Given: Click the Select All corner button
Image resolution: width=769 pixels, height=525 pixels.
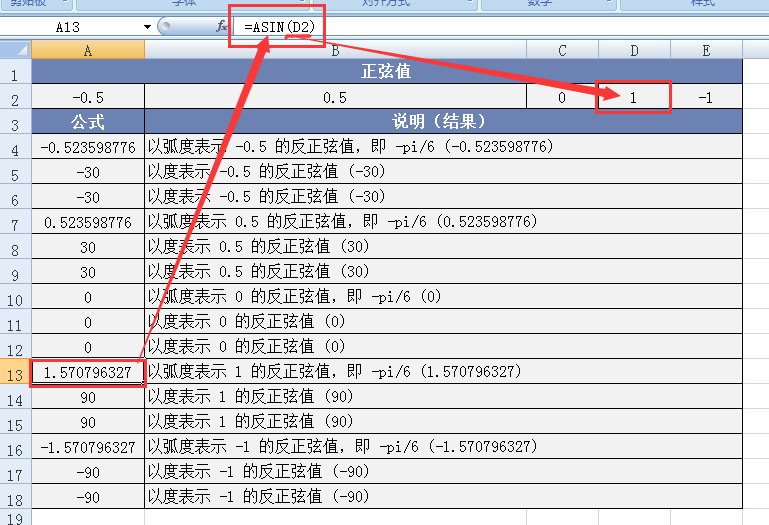Looking at the screenshot, I should click(x=16, y=50).
